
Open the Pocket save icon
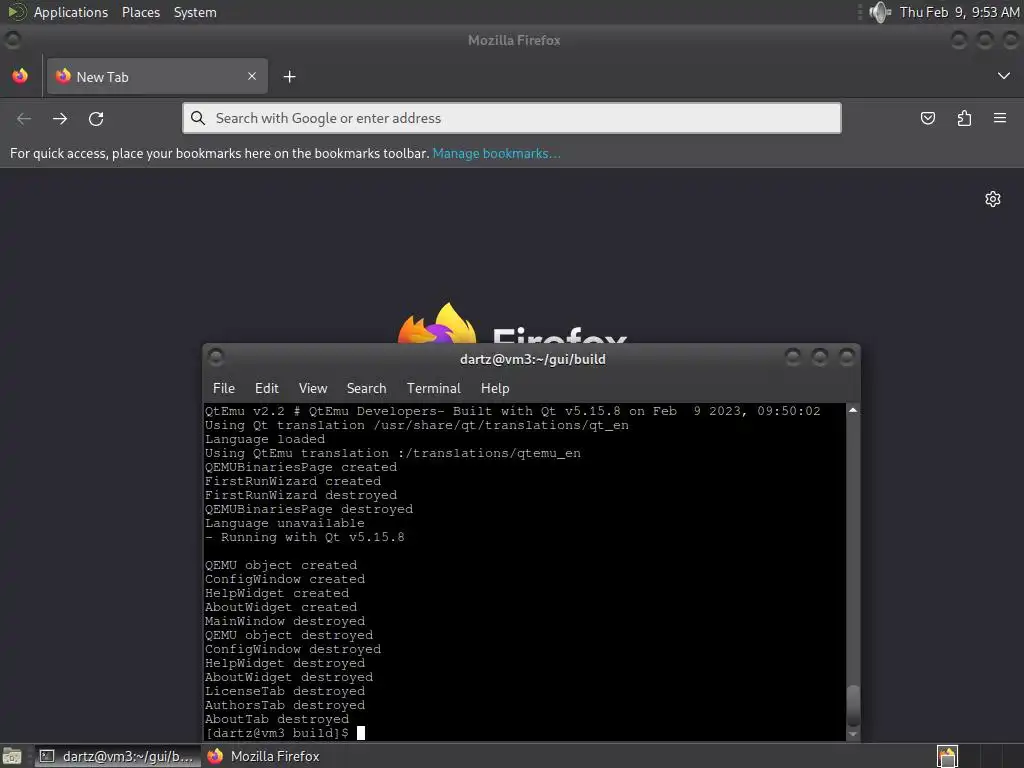pos(928,118)
